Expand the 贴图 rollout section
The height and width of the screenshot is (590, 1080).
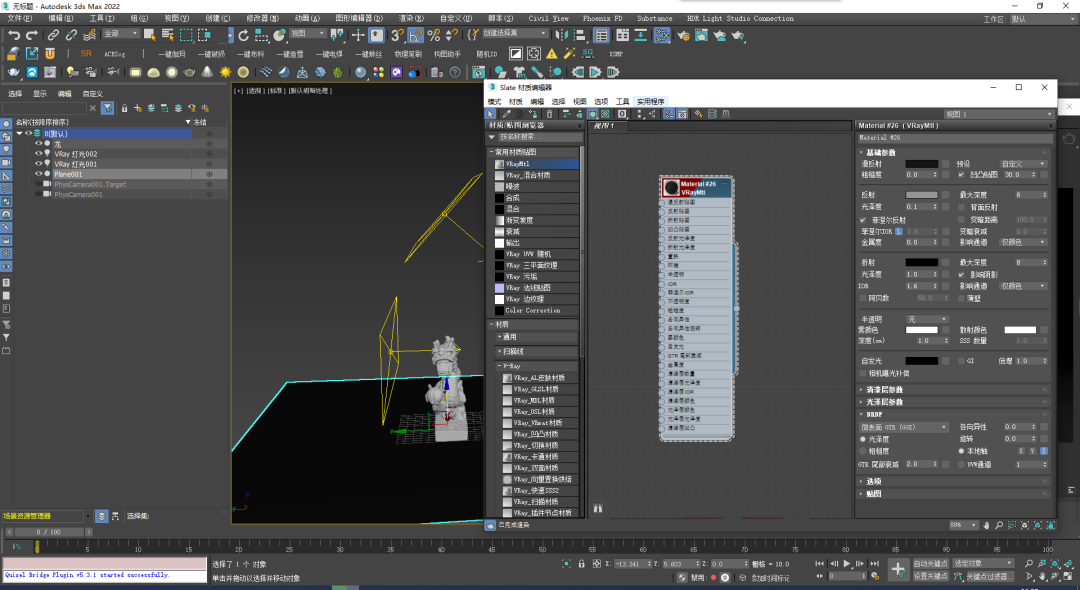tap(873, 493)
